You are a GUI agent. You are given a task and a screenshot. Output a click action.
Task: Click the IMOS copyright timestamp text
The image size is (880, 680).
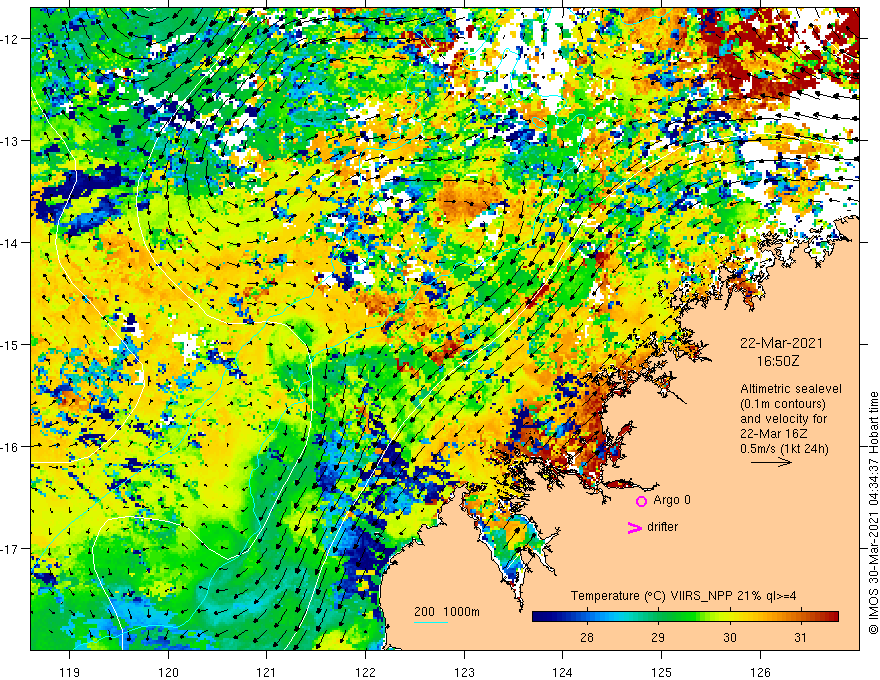(x=873, y=514)
